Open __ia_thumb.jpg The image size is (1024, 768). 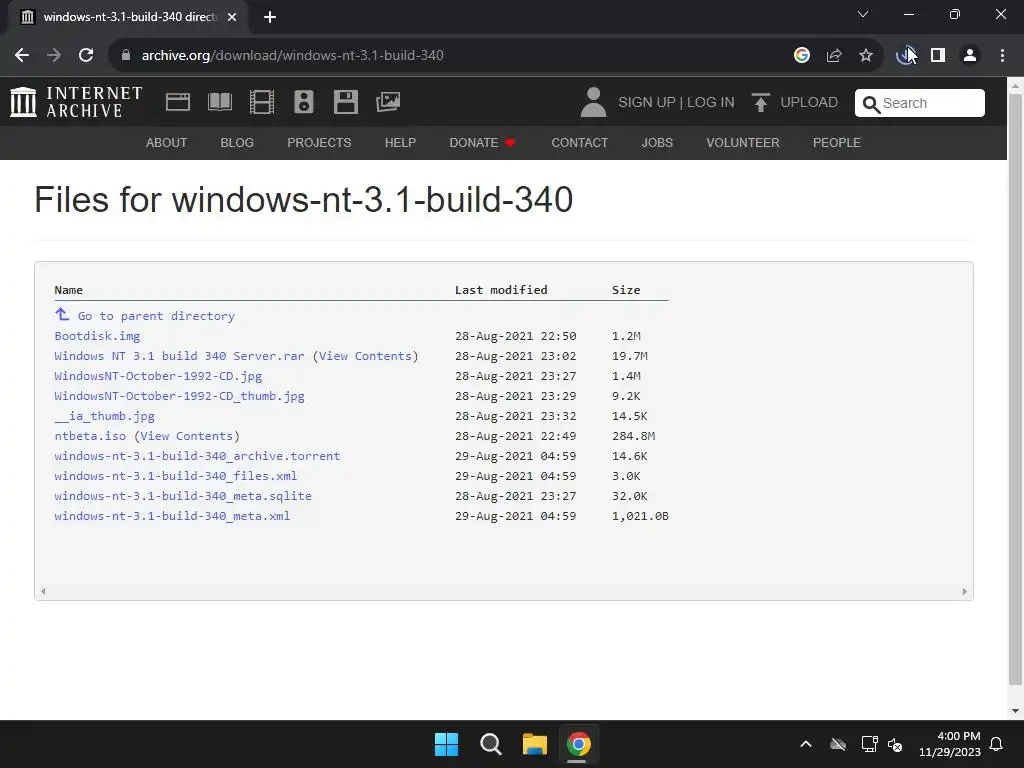pyautogui.click(x=104, y=416)
